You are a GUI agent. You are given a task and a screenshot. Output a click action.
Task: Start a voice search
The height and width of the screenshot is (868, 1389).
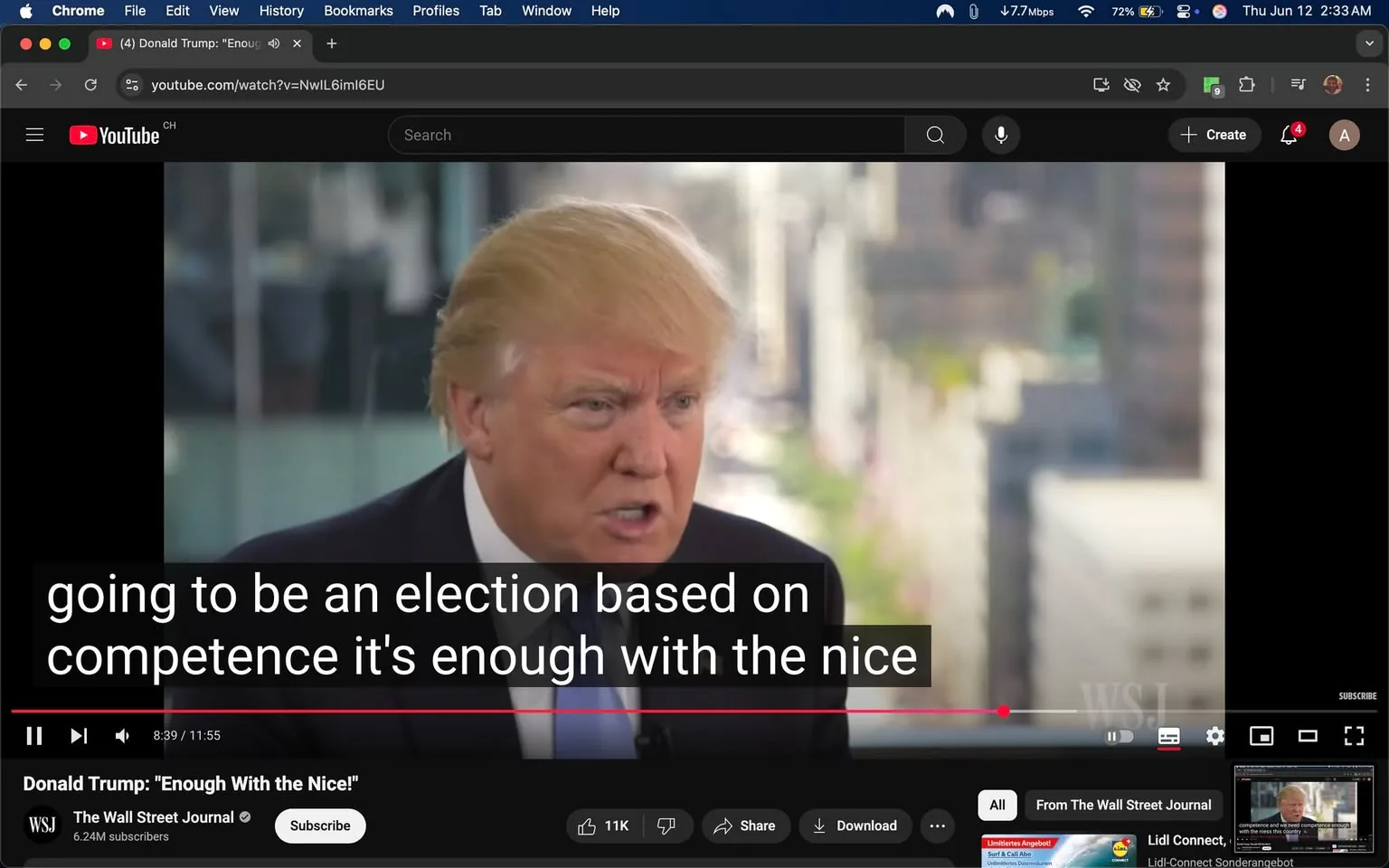[1000, 134]
